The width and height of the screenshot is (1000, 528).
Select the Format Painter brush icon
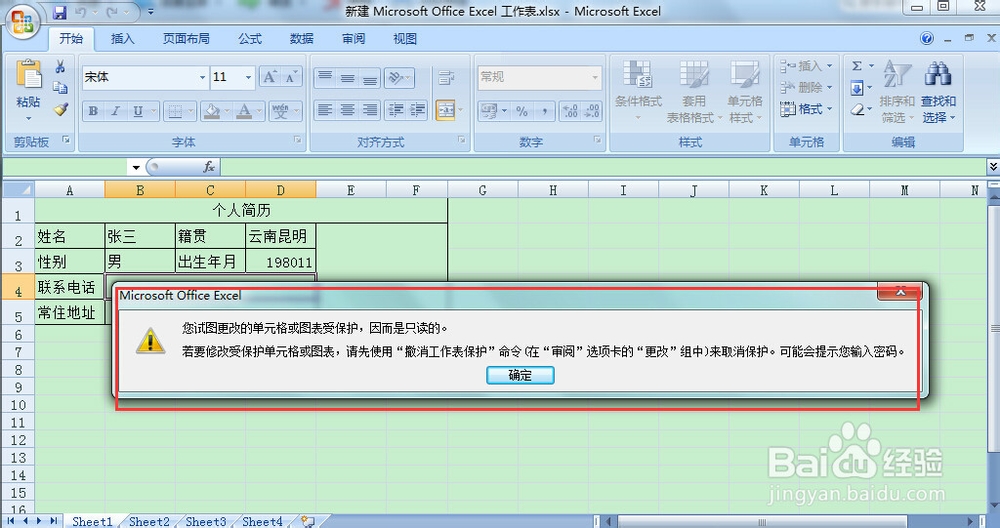[x=60, y=109]
